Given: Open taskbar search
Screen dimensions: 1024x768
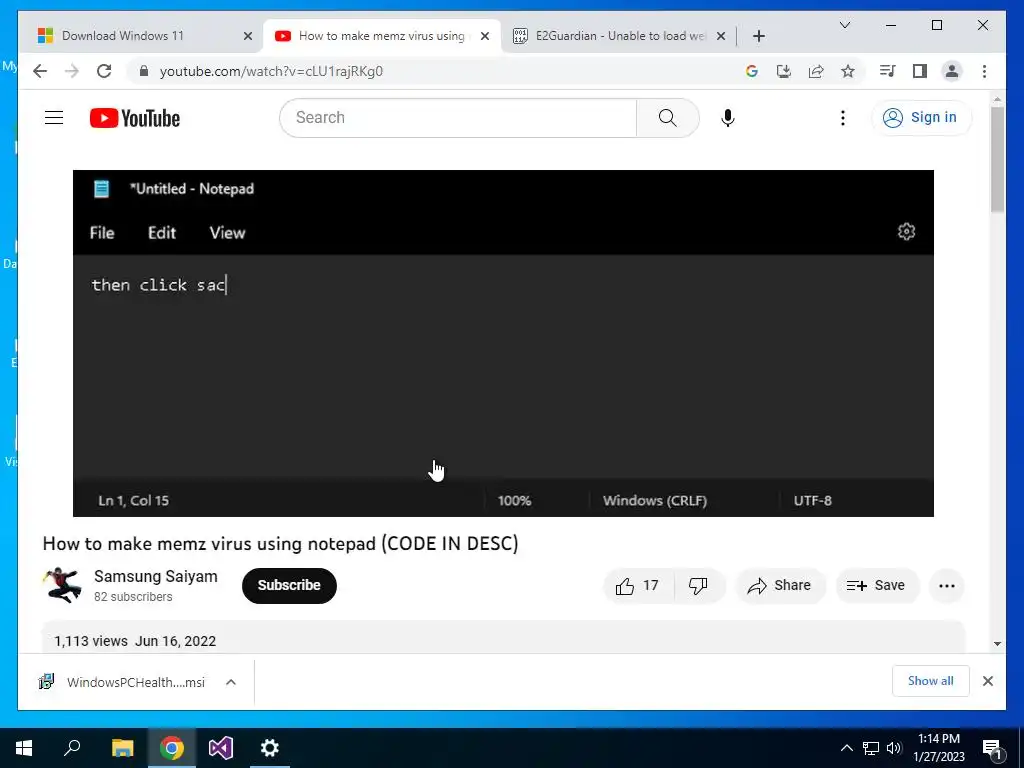Looking at the screenshot, I should [72, 748].
